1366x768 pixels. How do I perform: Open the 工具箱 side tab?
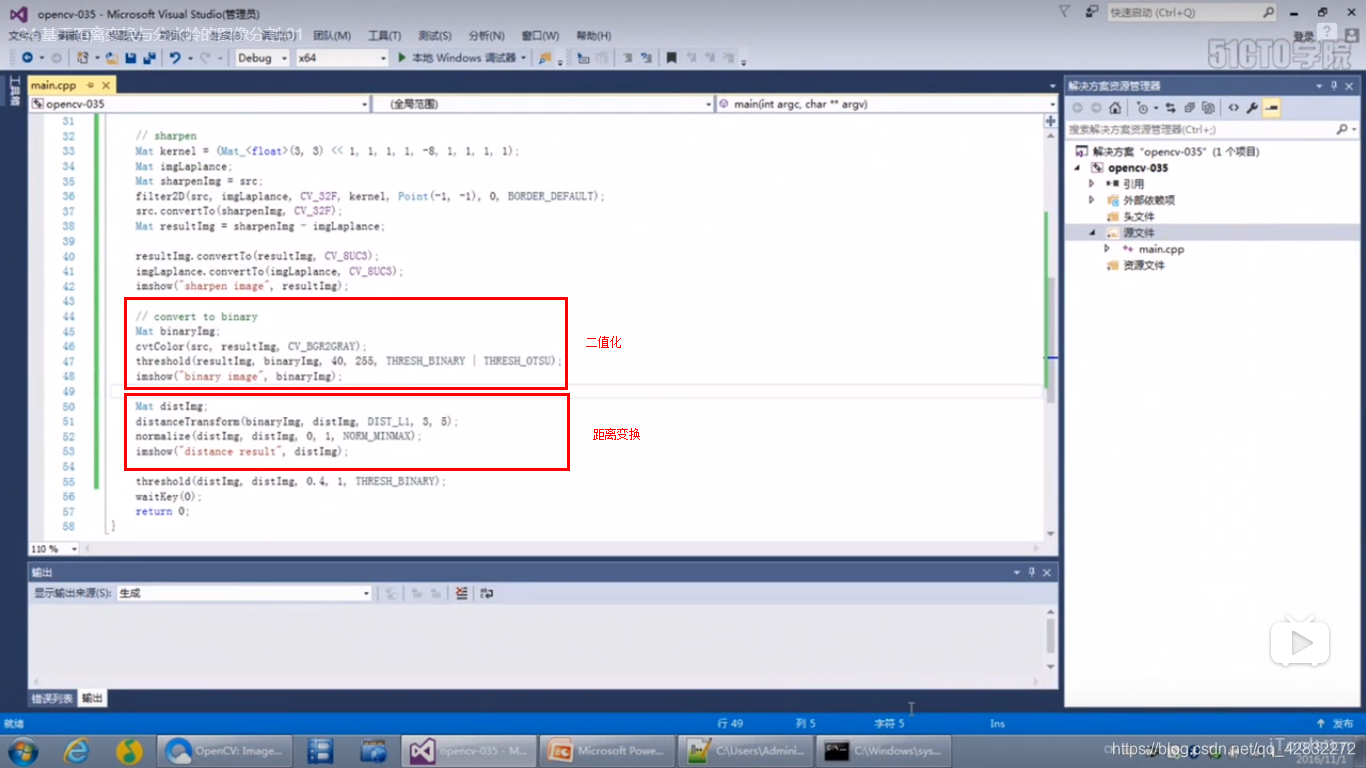(x=14, y=91)
